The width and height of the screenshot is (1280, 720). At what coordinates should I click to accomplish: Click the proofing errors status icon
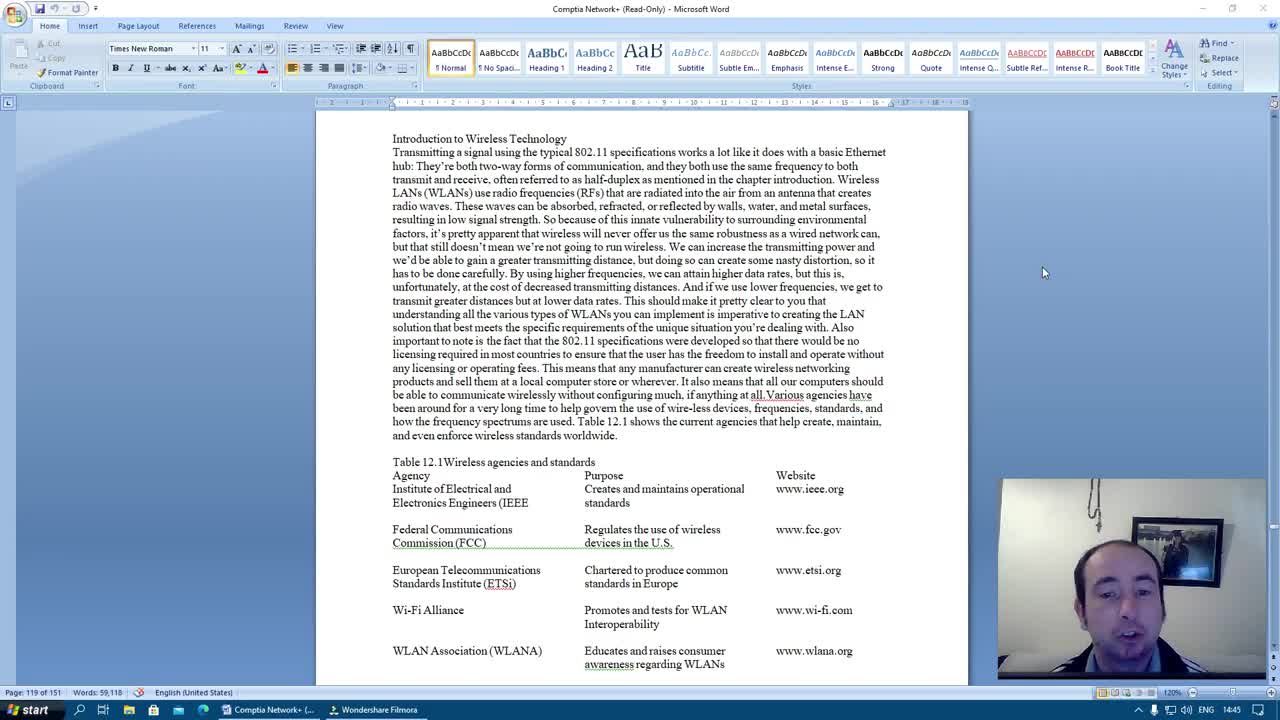(139, 692)
